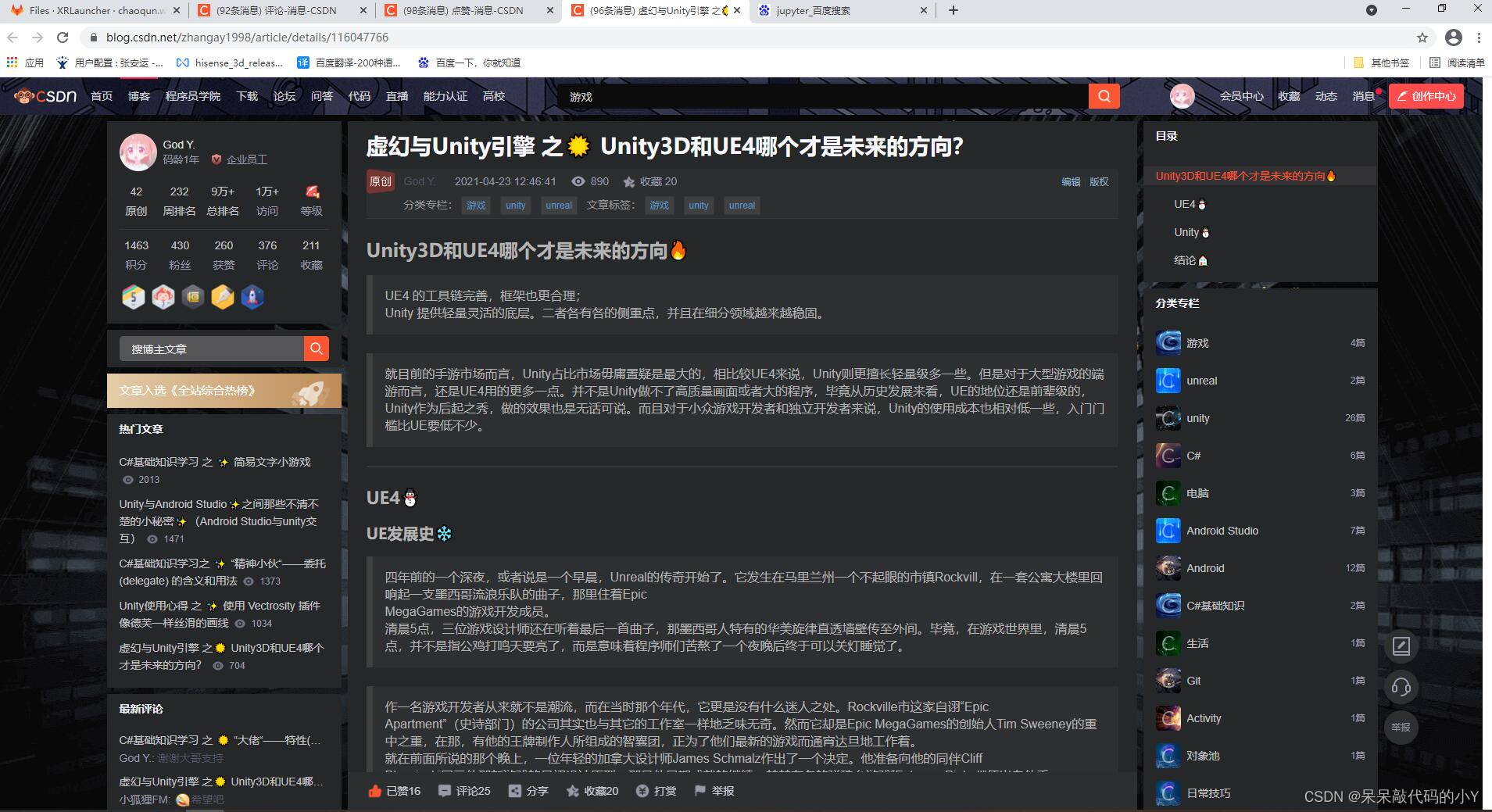Click the floating headset customer service icon
The height and width of the screenshot is (812, 1492).
coord(1401,687)
